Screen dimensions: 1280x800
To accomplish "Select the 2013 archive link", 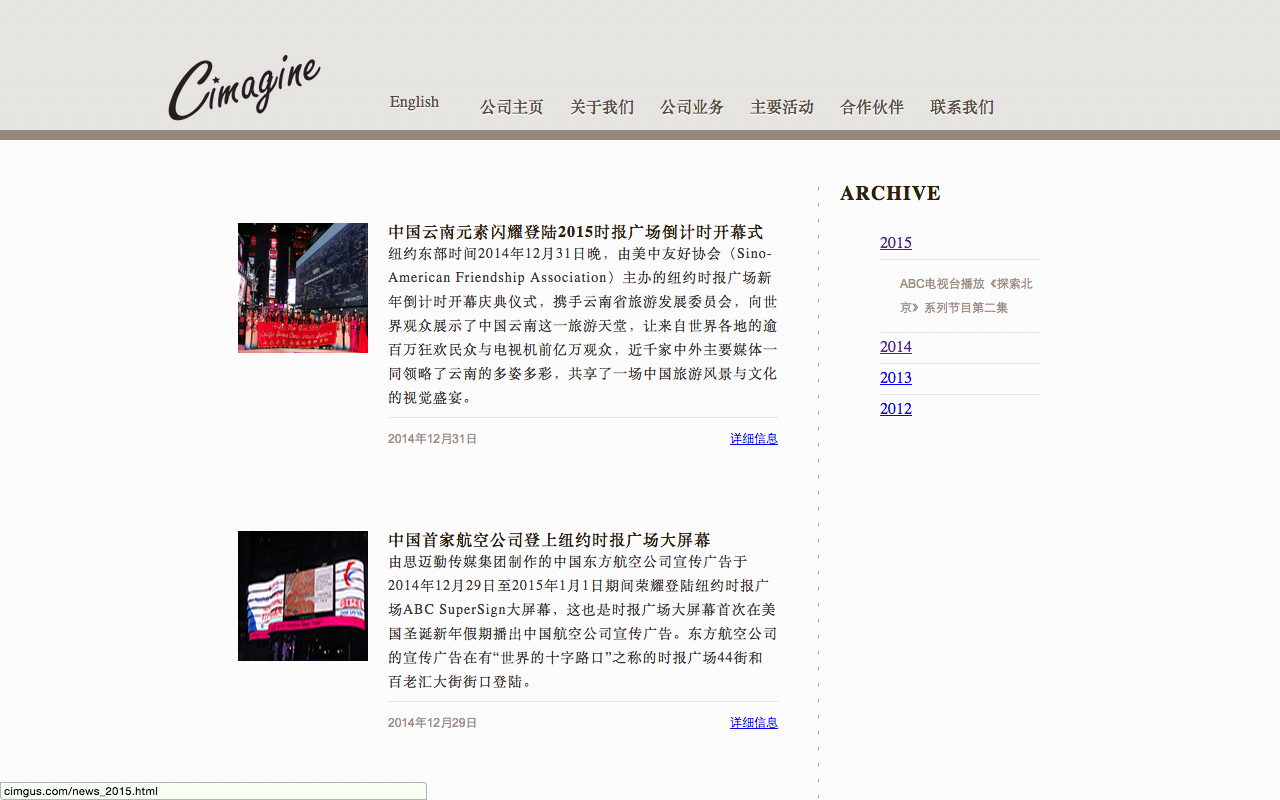I will pos(896,378).
